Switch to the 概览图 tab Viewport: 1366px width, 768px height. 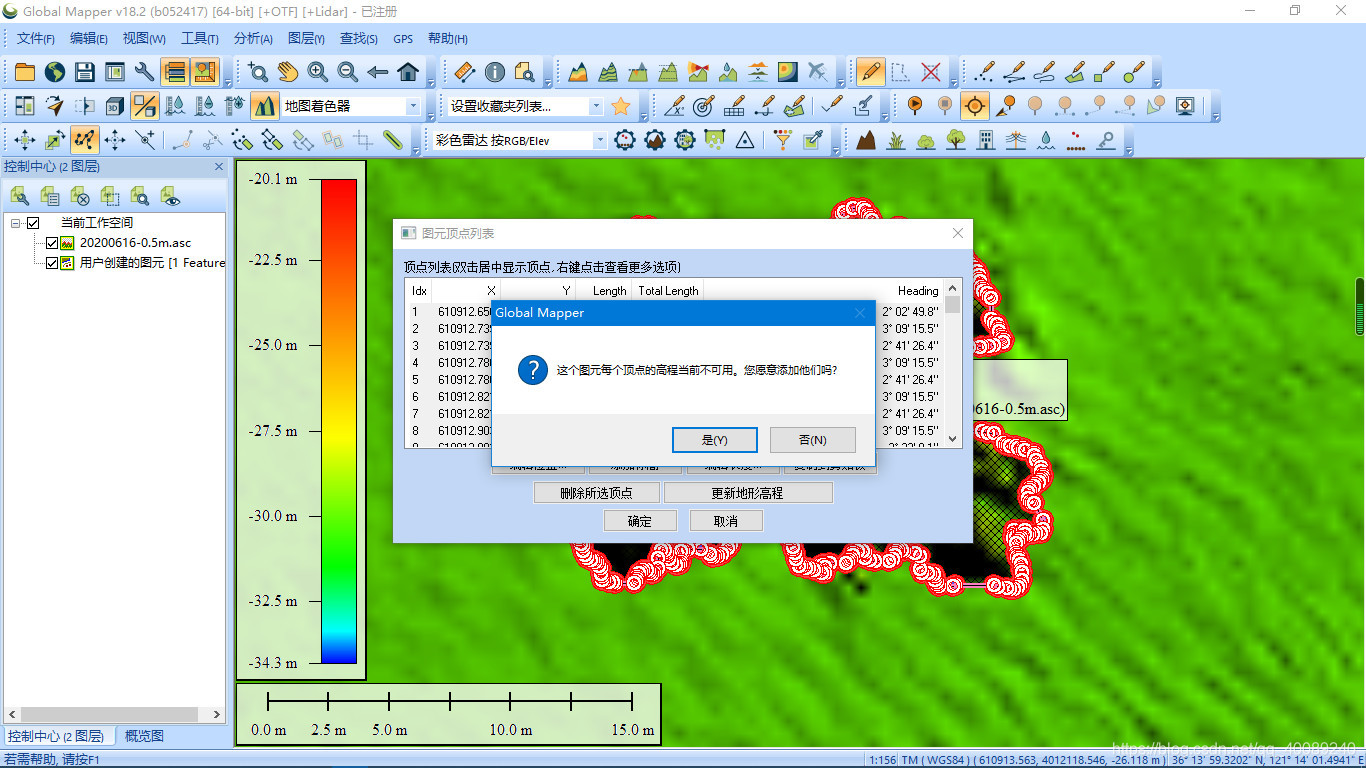tap(143, 736)
